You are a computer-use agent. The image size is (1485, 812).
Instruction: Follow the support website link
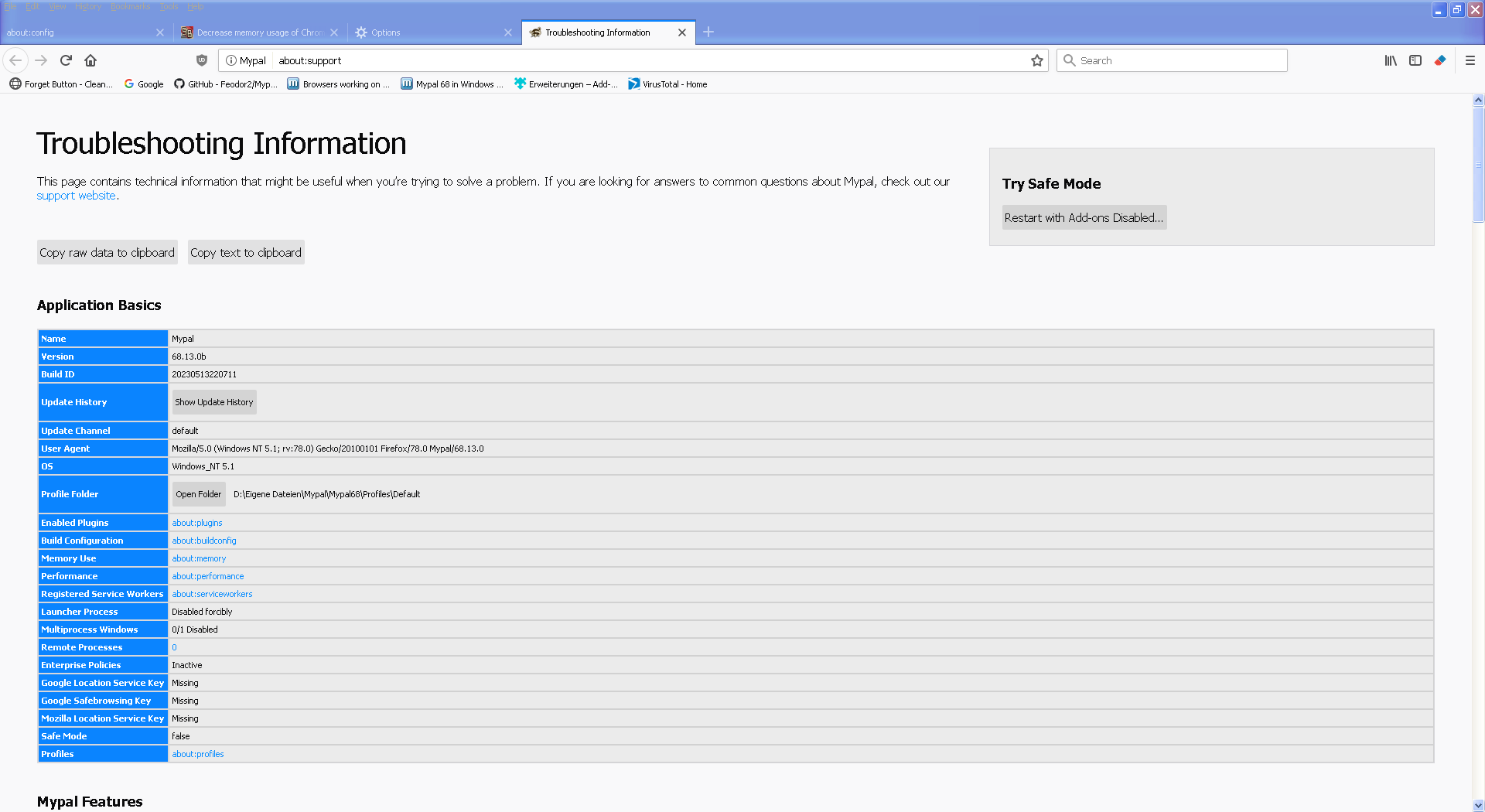77,196
